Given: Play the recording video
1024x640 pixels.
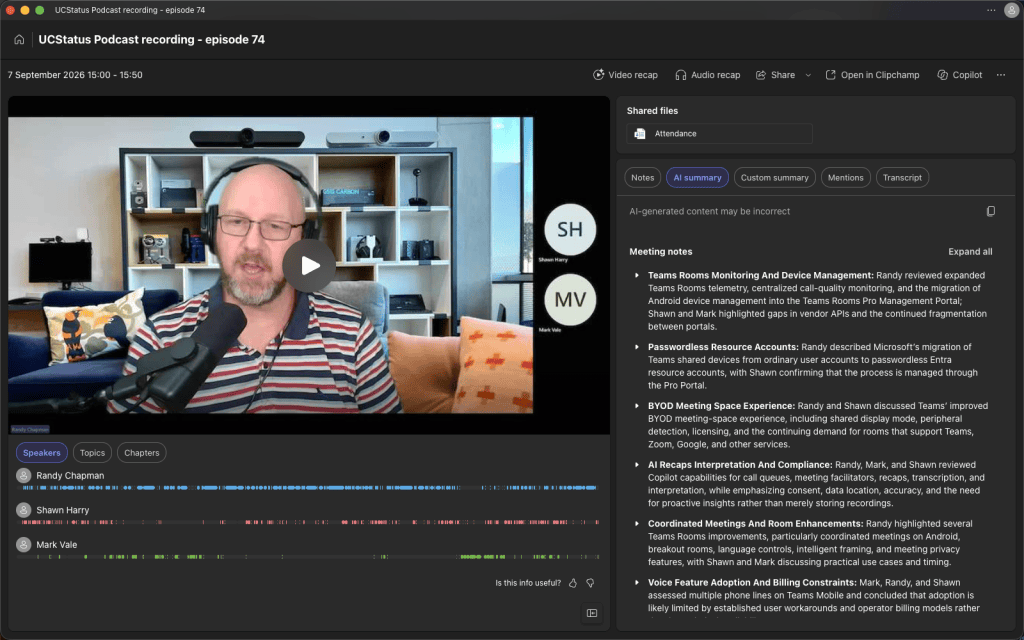Looking at the screenshot, I should coord(309,266).
